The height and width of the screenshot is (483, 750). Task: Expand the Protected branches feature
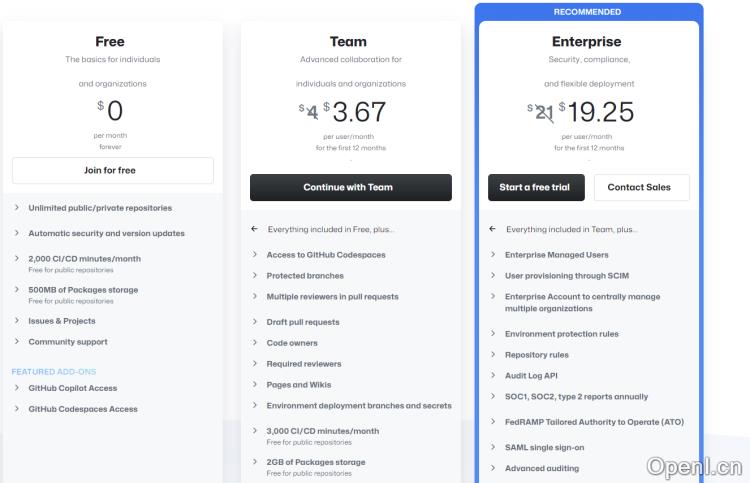[x=305, y=276]
